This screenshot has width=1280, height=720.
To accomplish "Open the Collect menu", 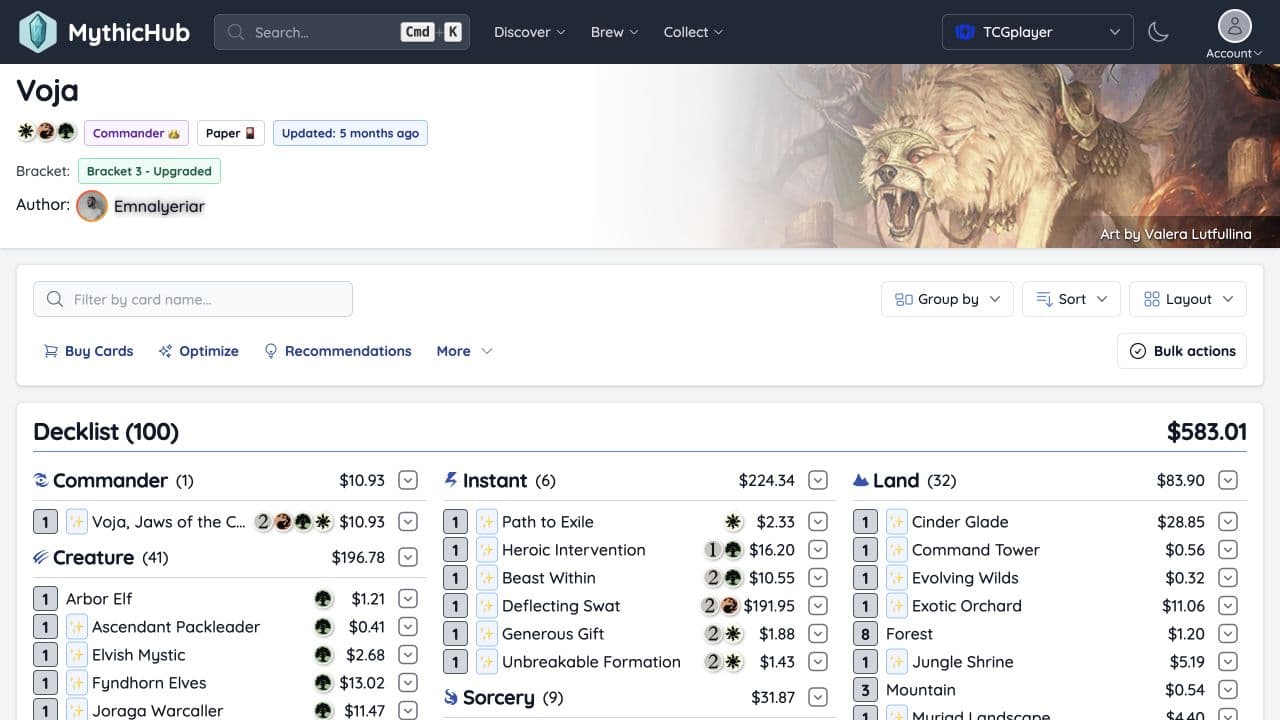I will (x=693, y=32).
